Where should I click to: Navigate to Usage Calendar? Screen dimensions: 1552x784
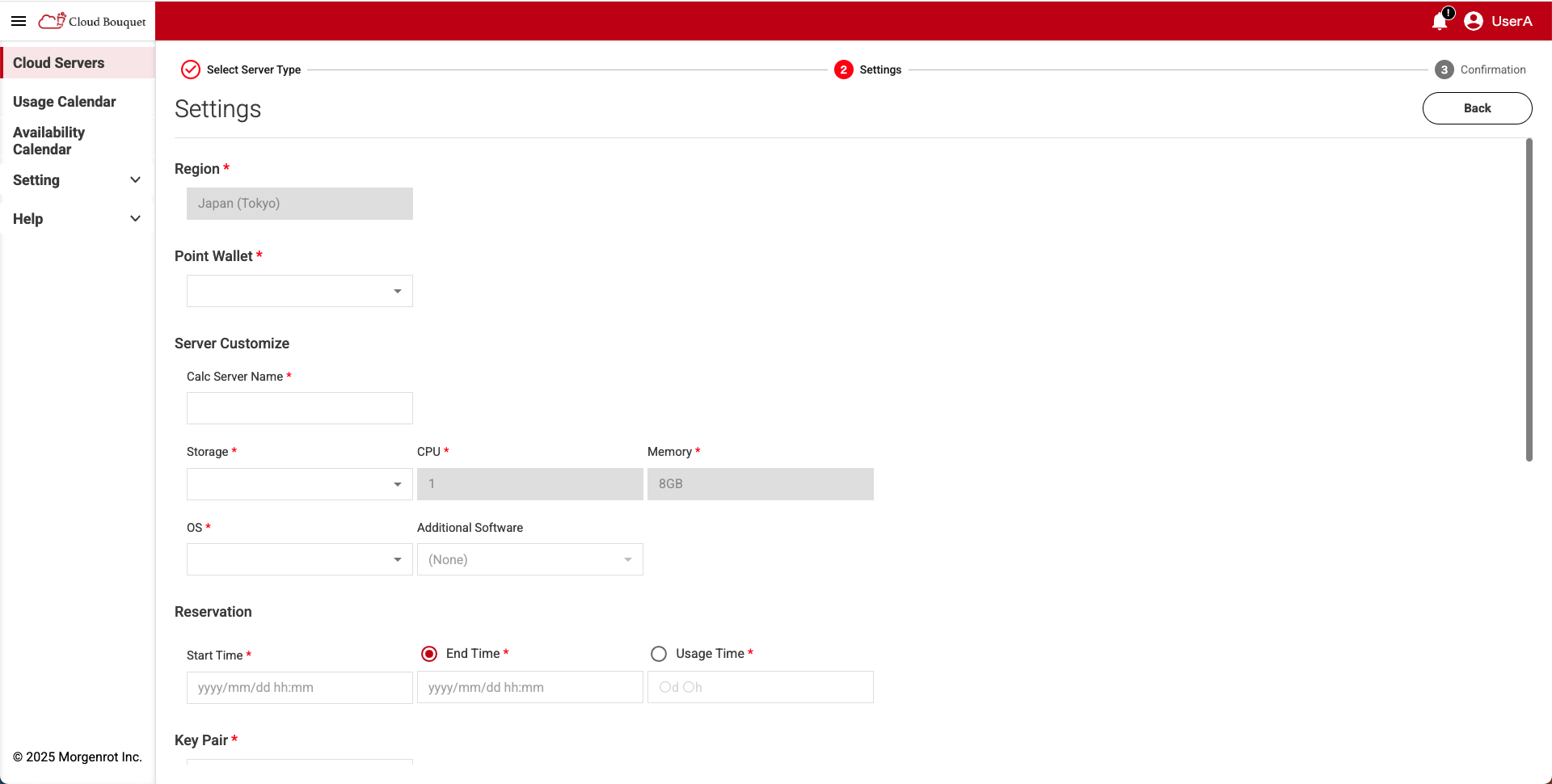point(64,102)
